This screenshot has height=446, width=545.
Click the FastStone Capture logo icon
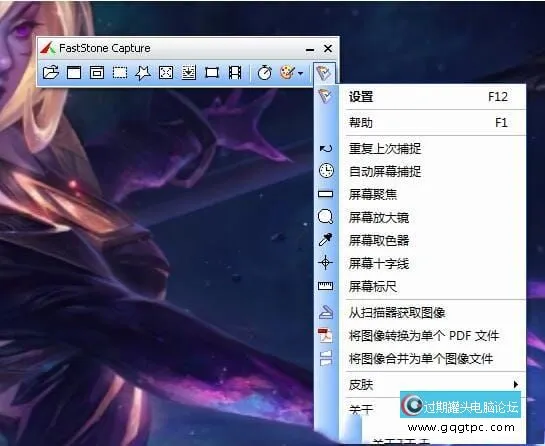[x=48, y=48]
